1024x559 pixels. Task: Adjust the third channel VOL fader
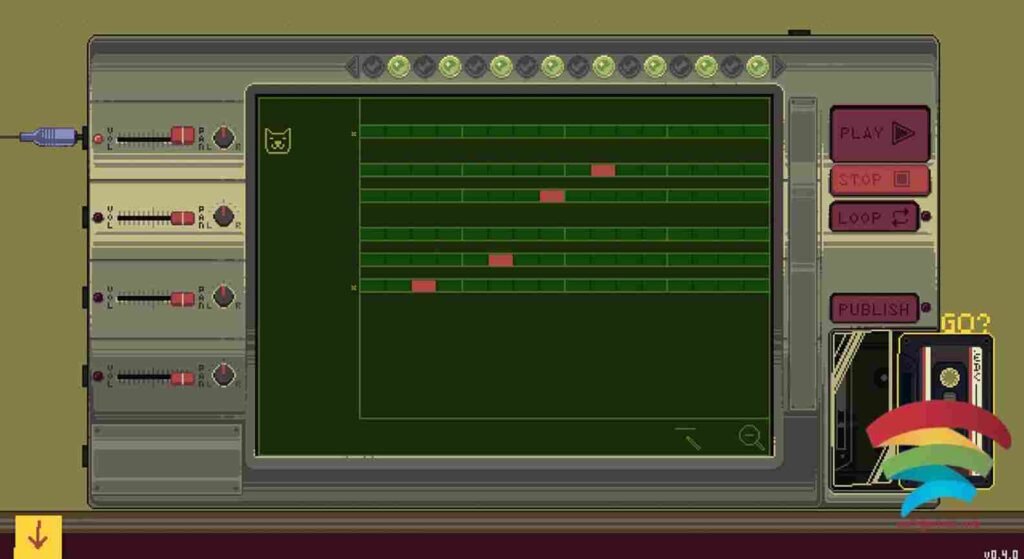pyautogui.click(x=183, y=298)
